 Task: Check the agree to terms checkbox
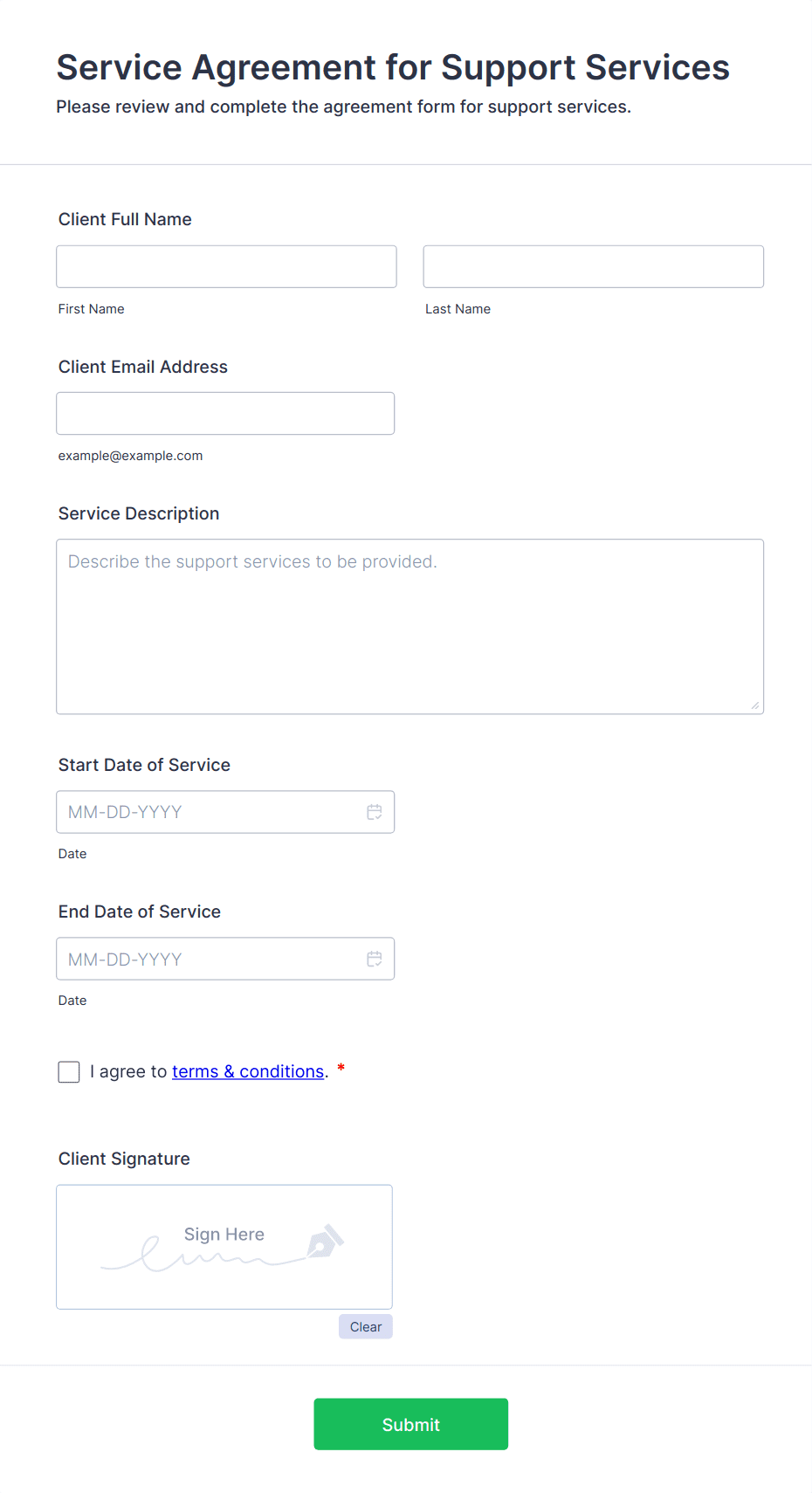click(x=69, y=1071)
